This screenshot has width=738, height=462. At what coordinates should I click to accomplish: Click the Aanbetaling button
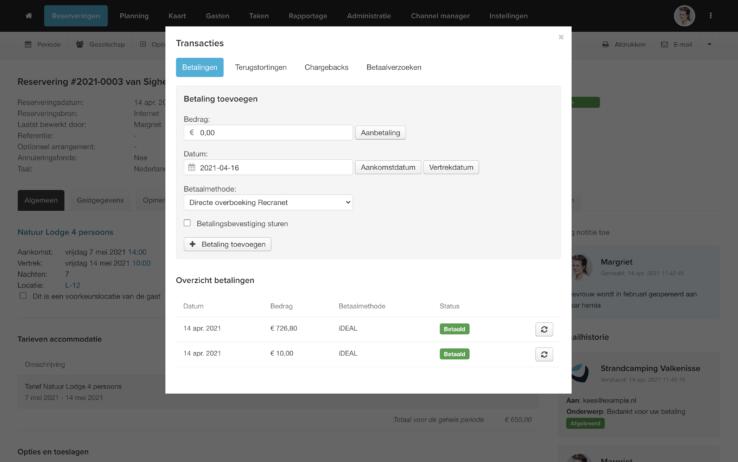click(x=380, y=133)
